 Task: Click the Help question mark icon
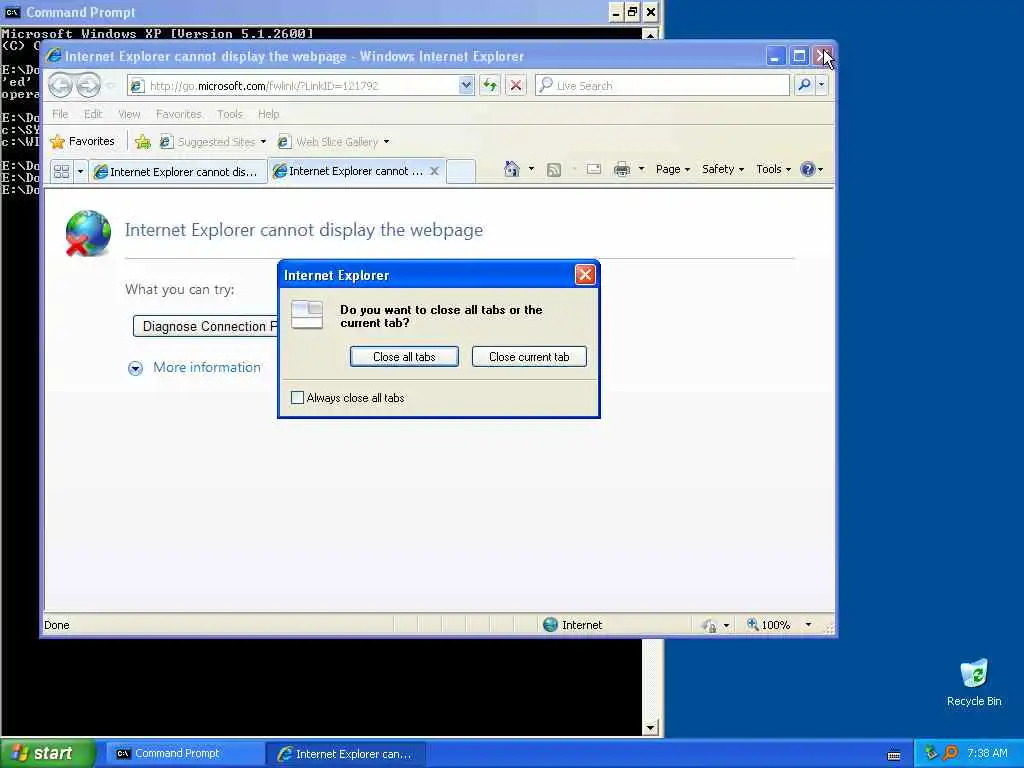[808, 169]
